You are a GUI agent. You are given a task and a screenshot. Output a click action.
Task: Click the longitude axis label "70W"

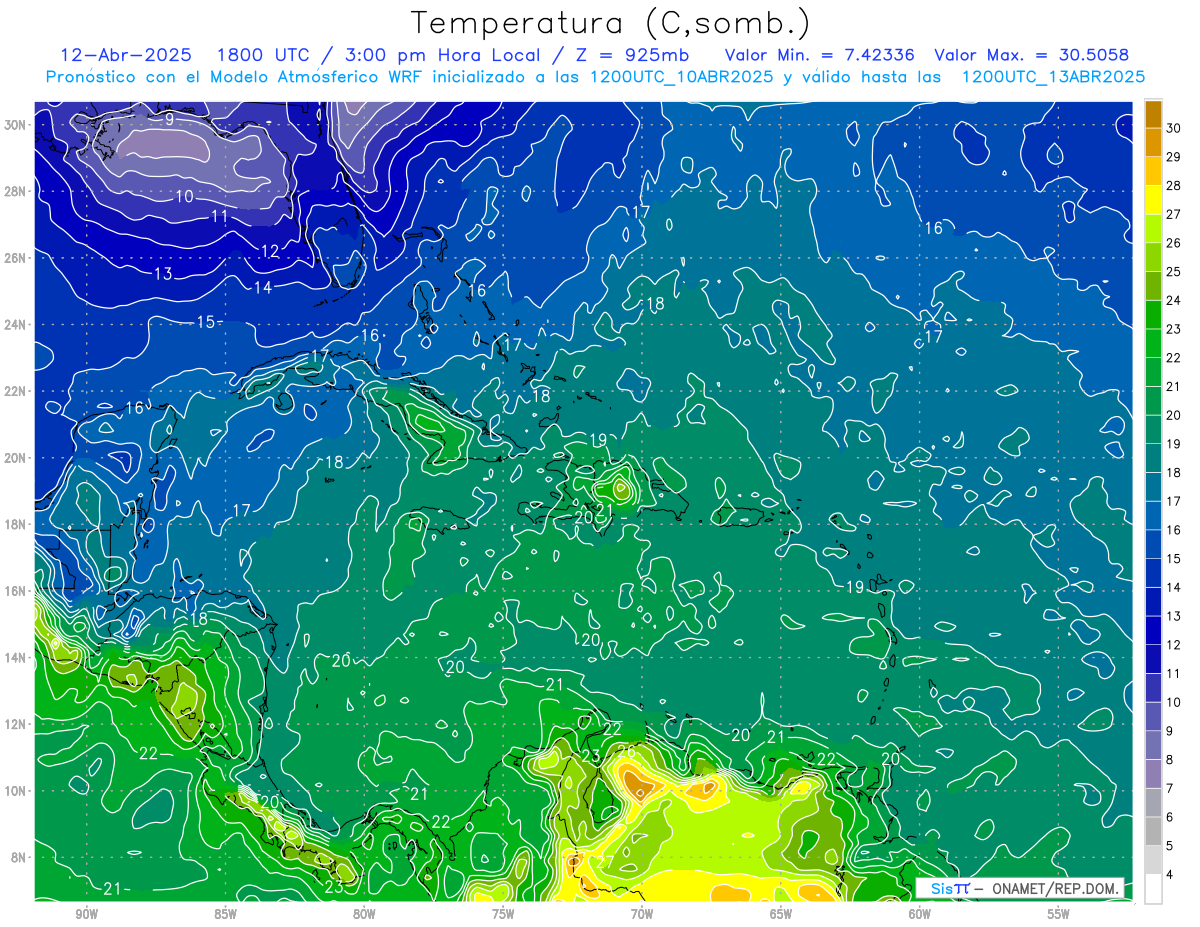point(642,913)
